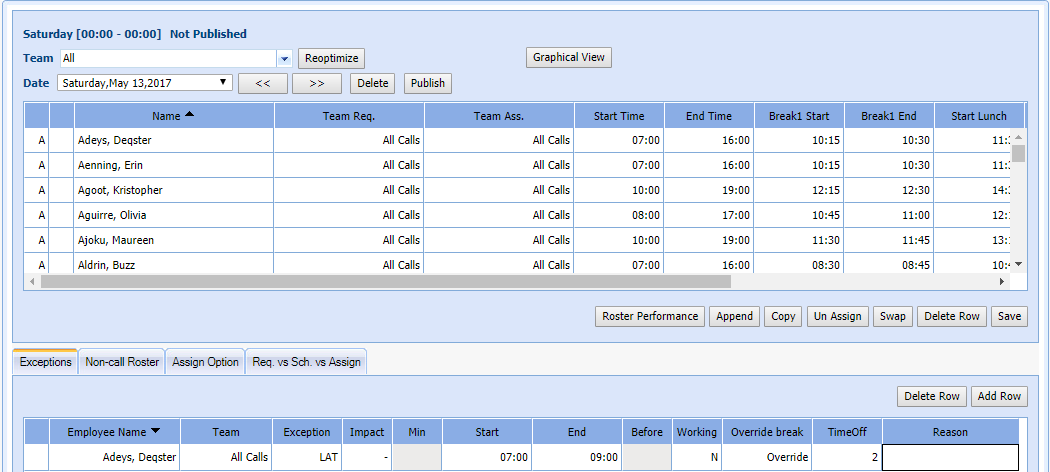This screenshot has height=472, width=1050.
Task: Open the Graphical View
Action: point(568,58)
